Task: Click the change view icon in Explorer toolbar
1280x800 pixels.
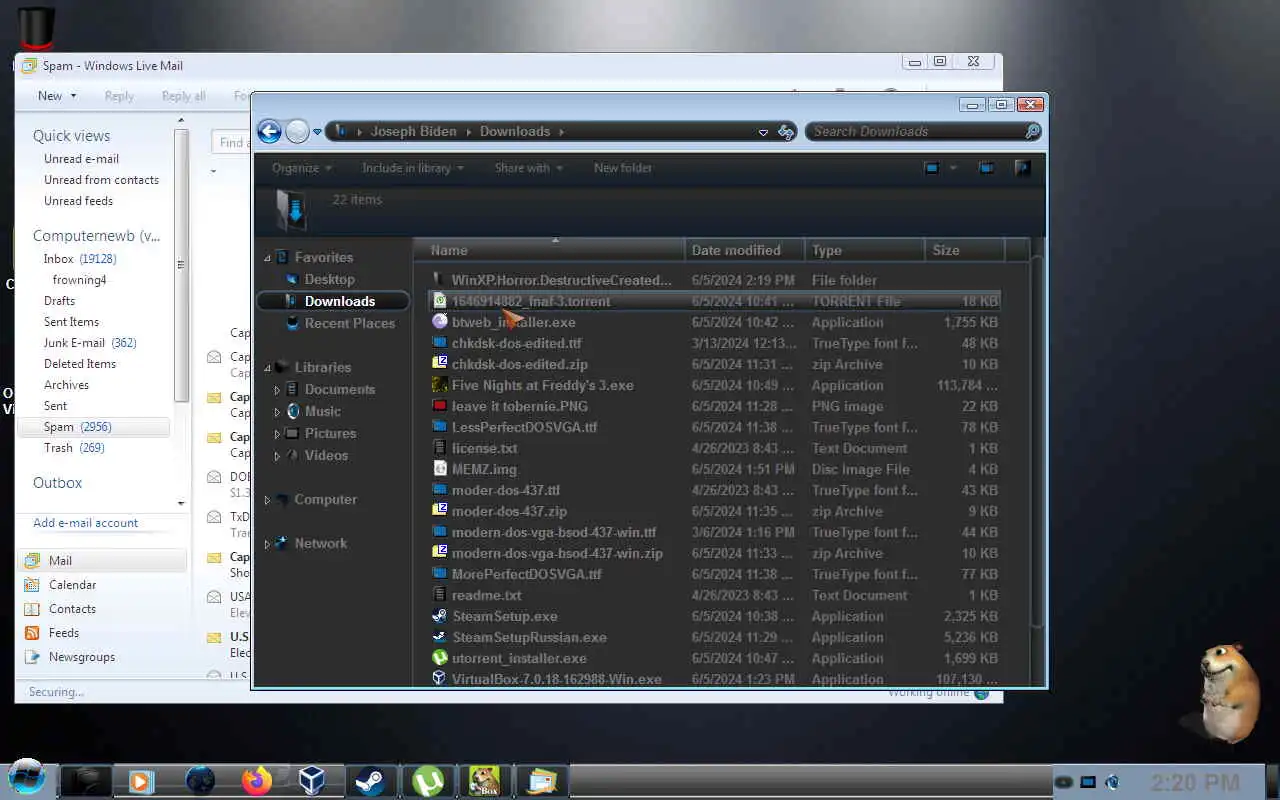Action: pyautogui.click(x=932, y=168)
